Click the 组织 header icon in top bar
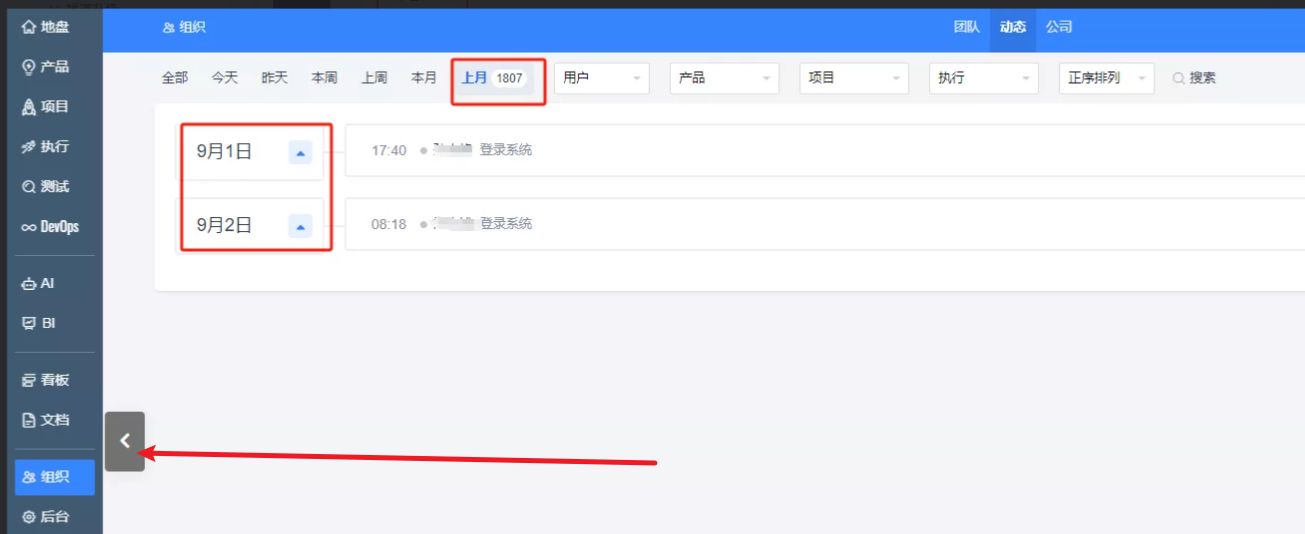 click(x=168, y=28)
